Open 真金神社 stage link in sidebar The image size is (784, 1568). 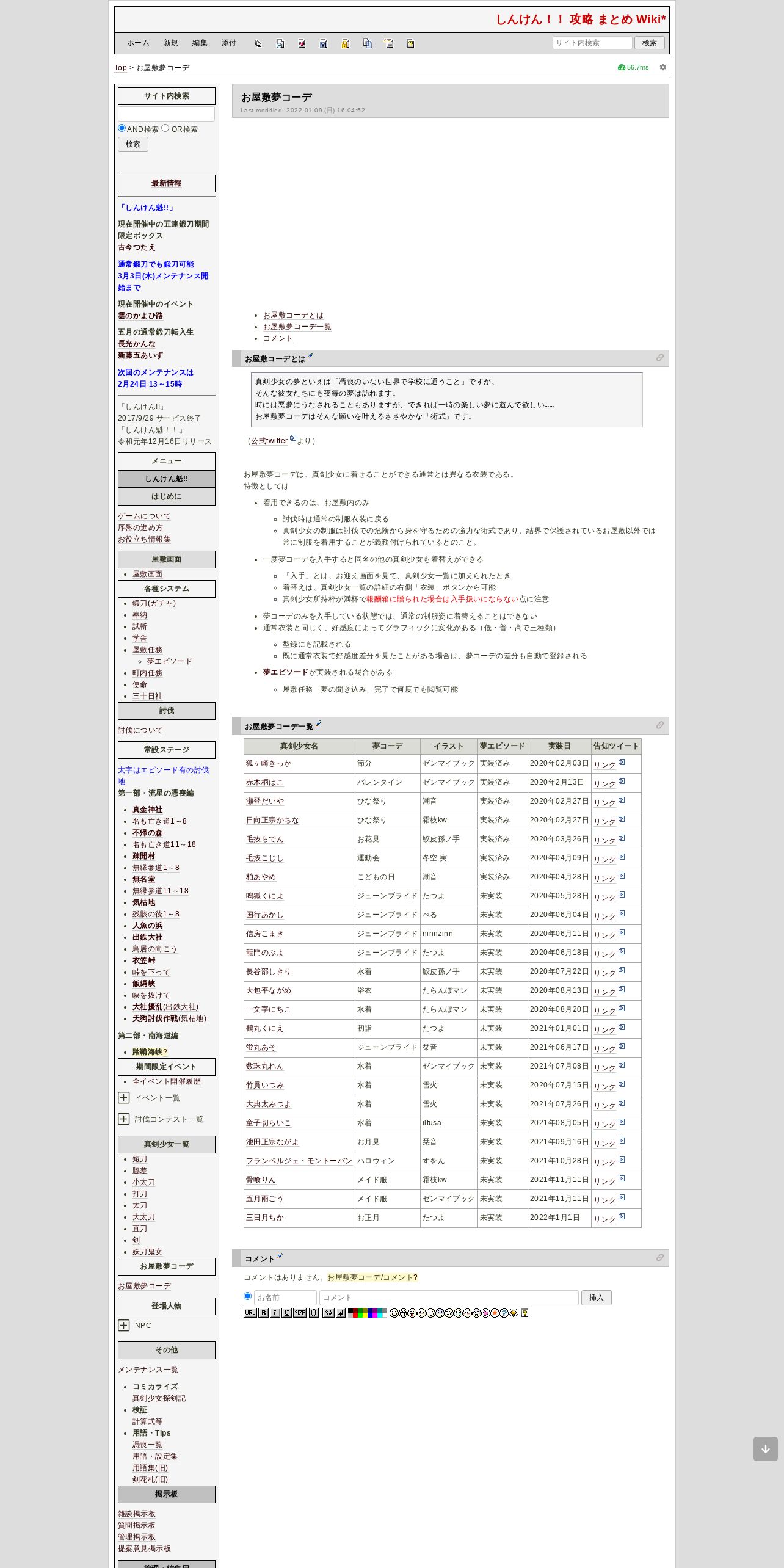click(147, 810)
